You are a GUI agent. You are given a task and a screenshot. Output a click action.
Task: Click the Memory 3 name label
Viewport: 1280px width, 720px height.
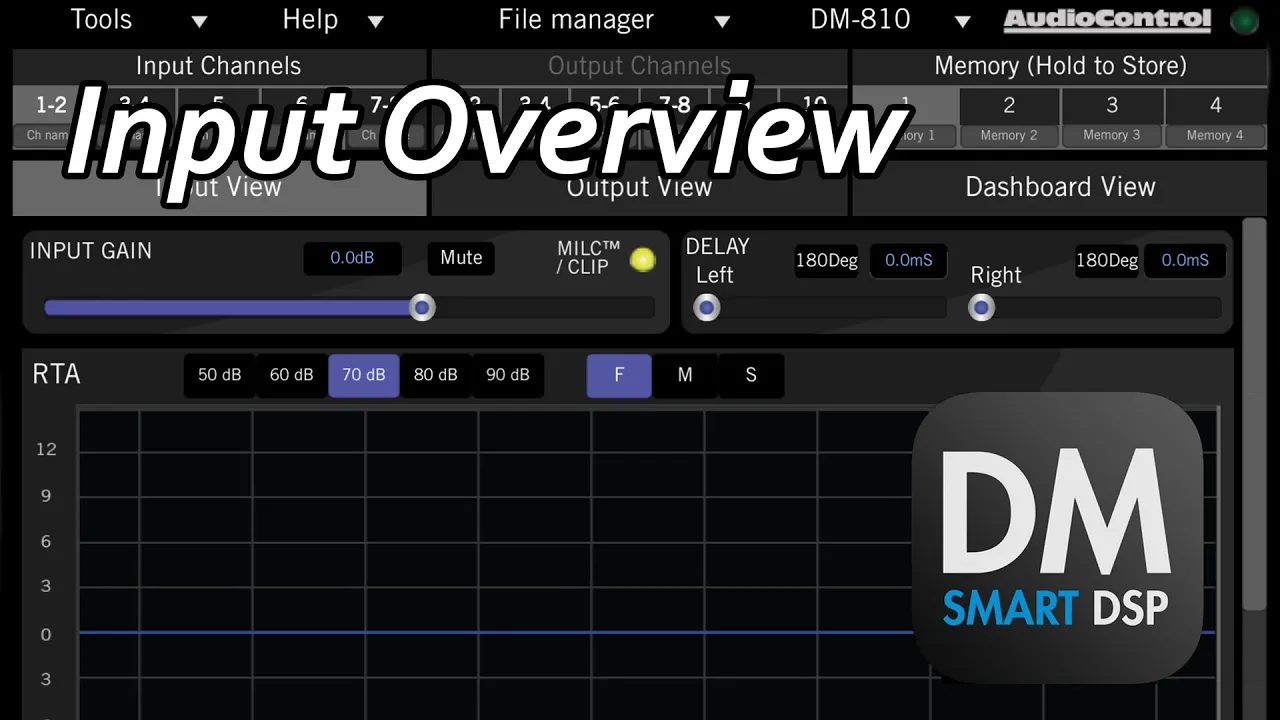[1112, 136]
